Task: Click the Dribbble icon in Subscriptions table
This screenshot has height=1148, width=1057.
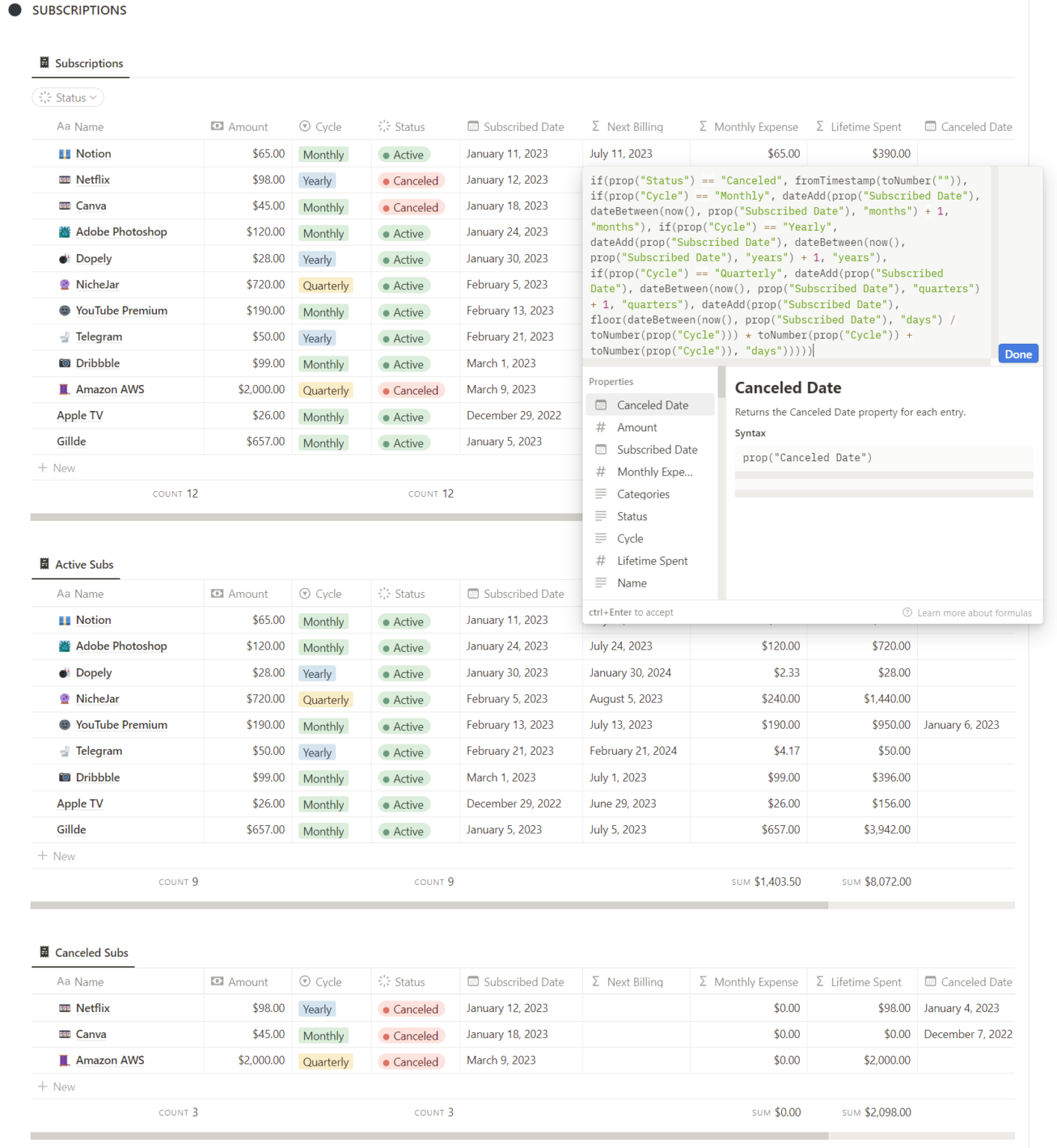Action: click(x=65, y=363)
